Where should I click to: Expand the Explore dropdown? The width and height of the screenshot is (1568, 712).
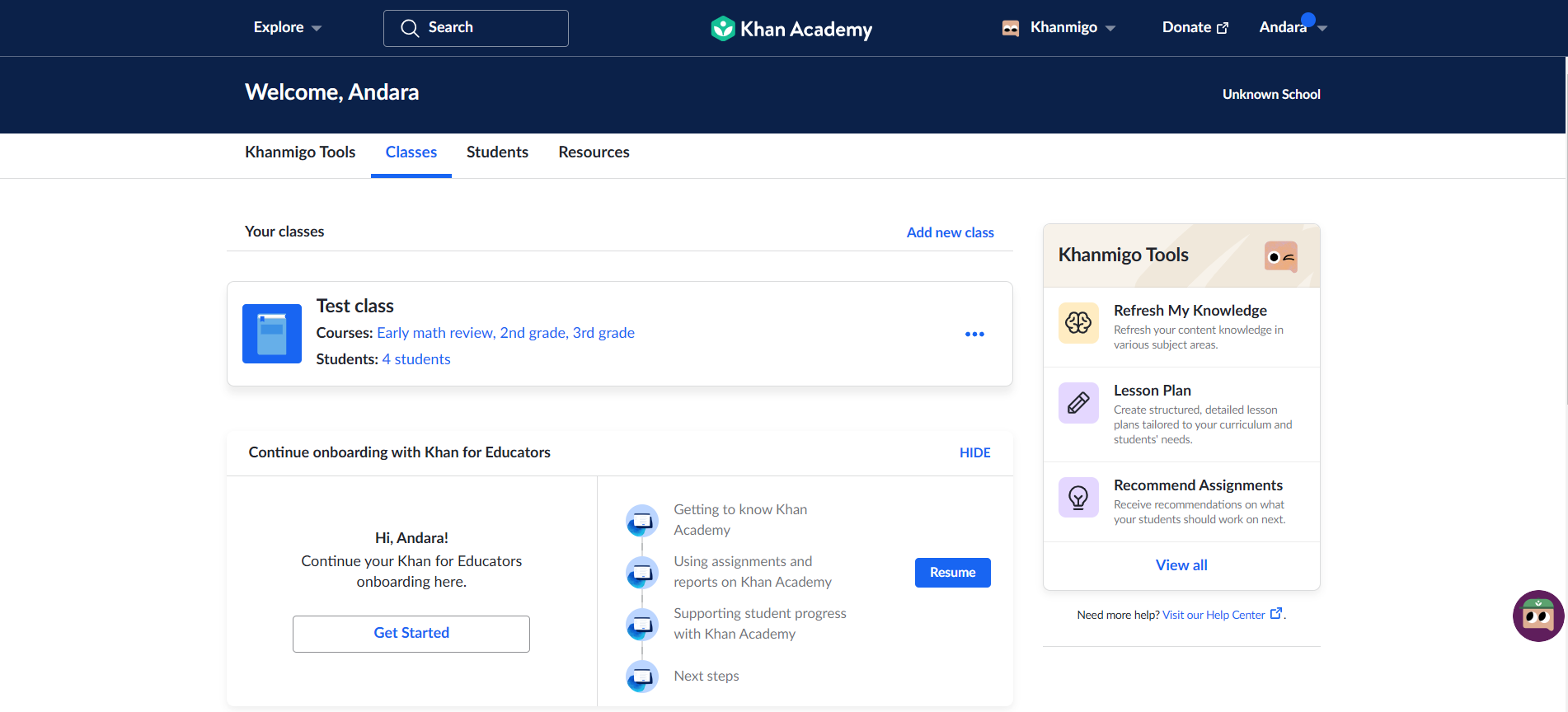pyautogui.click(x=288, y=27)
